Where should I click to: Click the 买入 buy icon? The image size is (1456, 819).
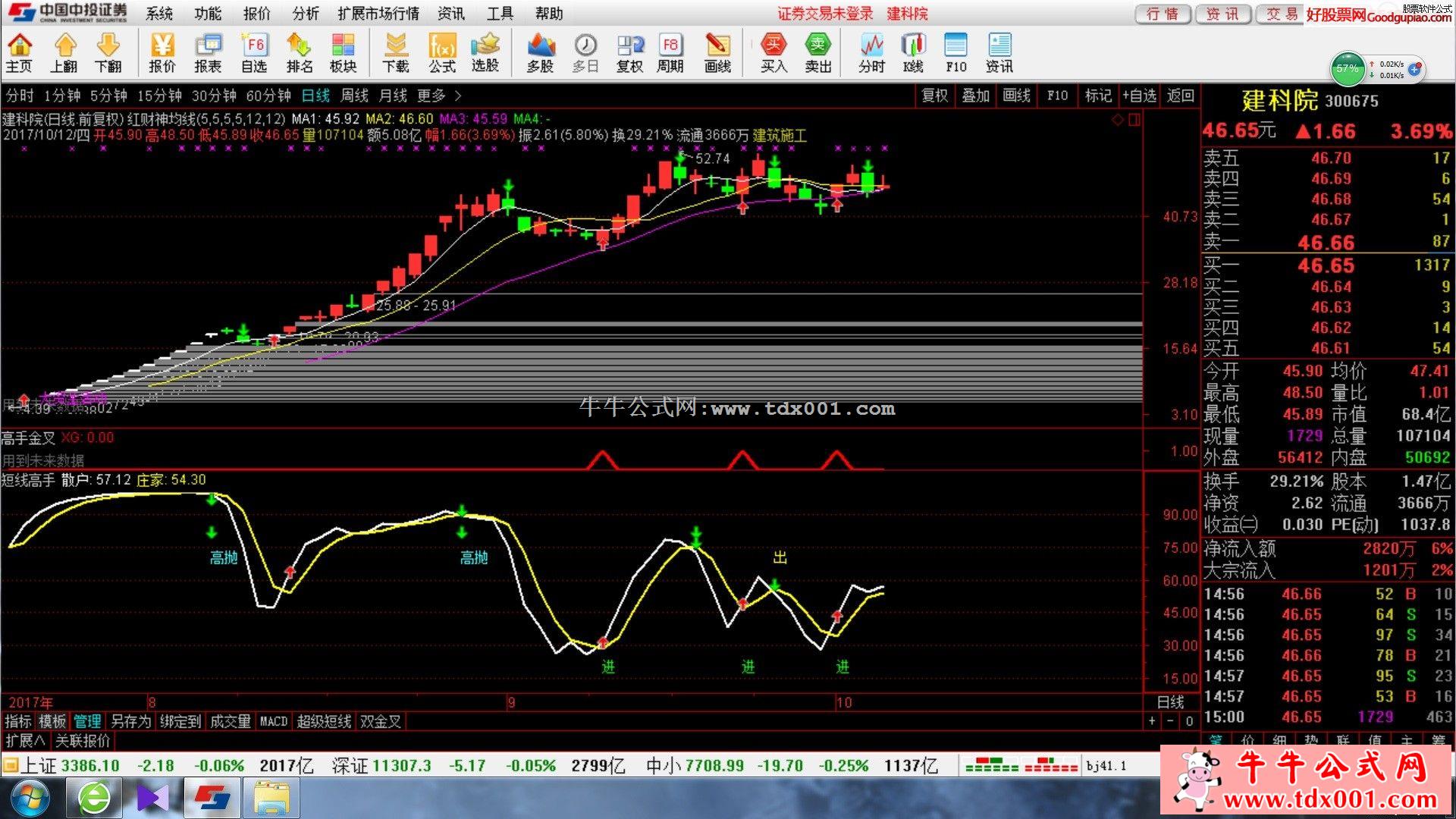coord(773,53)
